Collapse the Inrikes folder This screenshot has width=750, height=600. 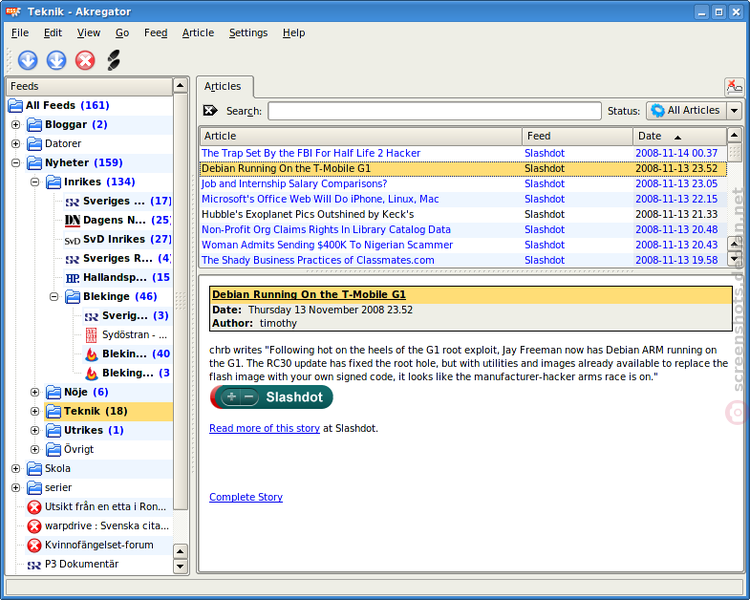pyautogui.click(x=35, y=182)
